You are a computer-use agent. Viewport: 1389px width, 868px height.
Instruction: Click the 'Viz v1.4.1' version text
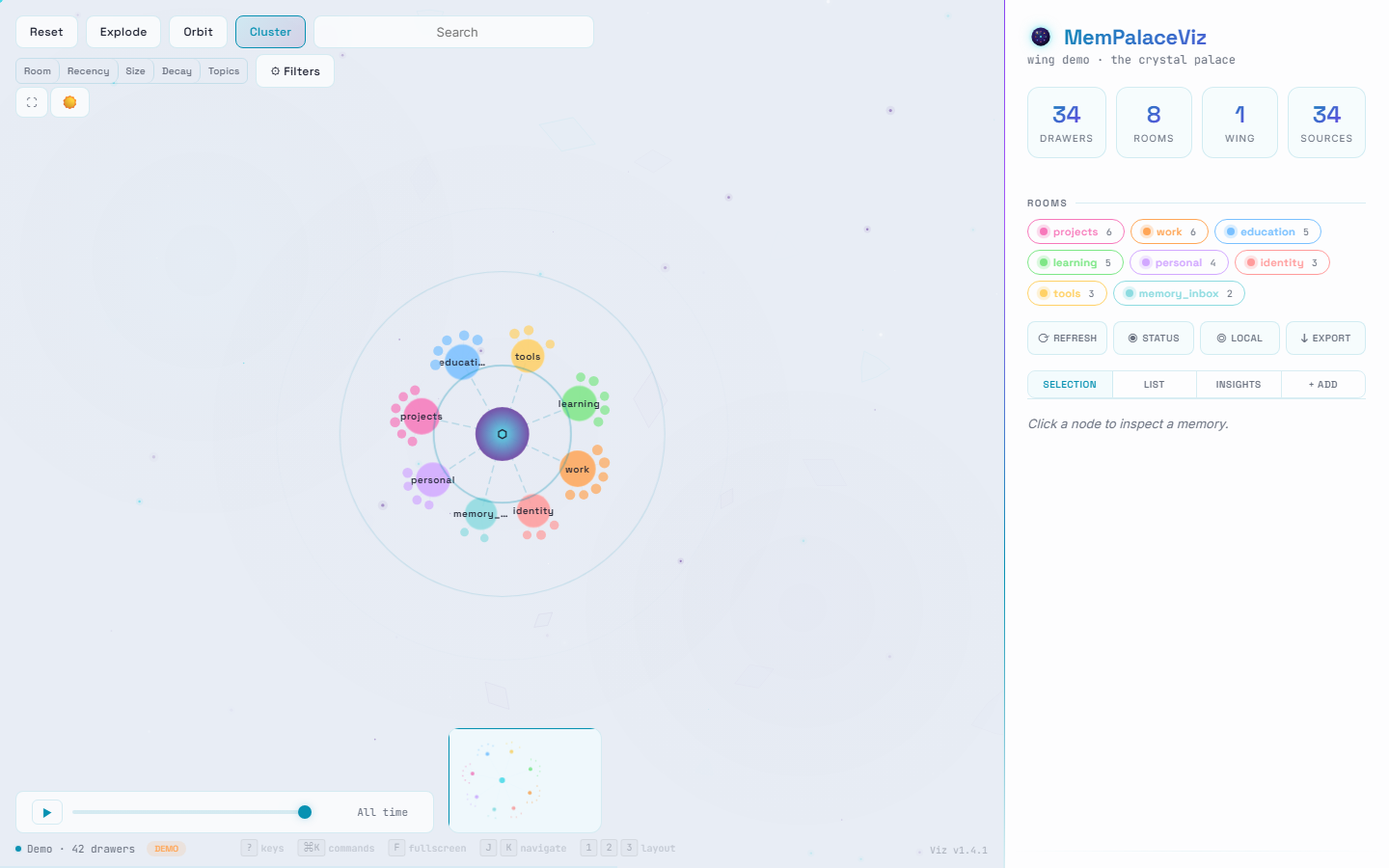point(958,851)
